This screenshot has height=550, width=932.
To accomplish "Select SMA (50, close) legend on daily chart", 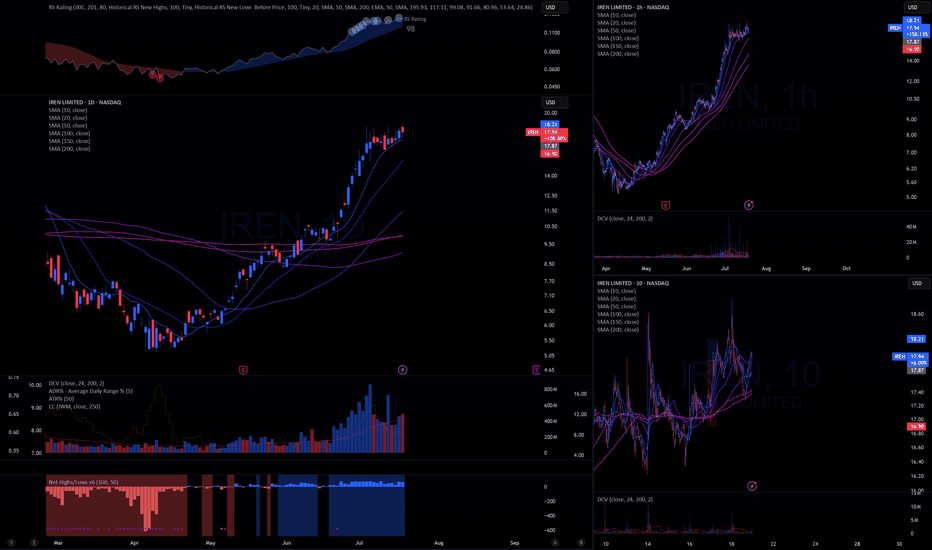I will (x=68, y=125).
